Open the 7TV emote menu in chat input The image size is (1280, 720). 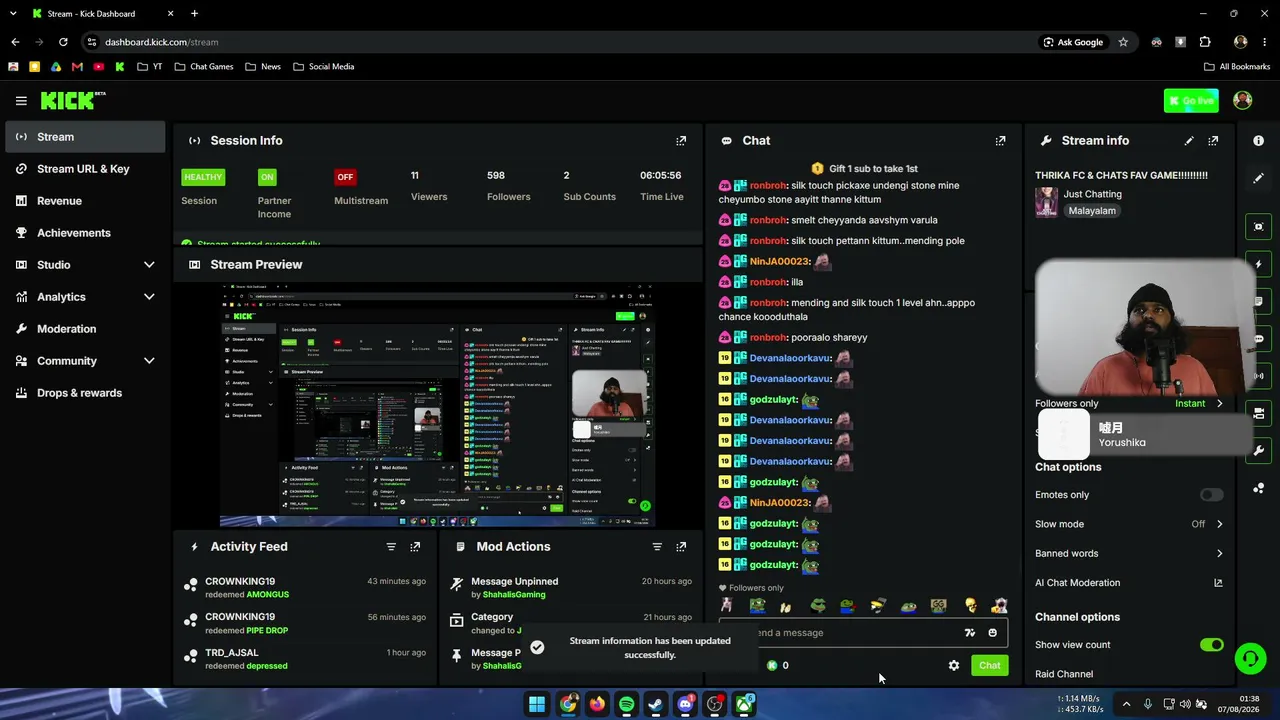969,633
